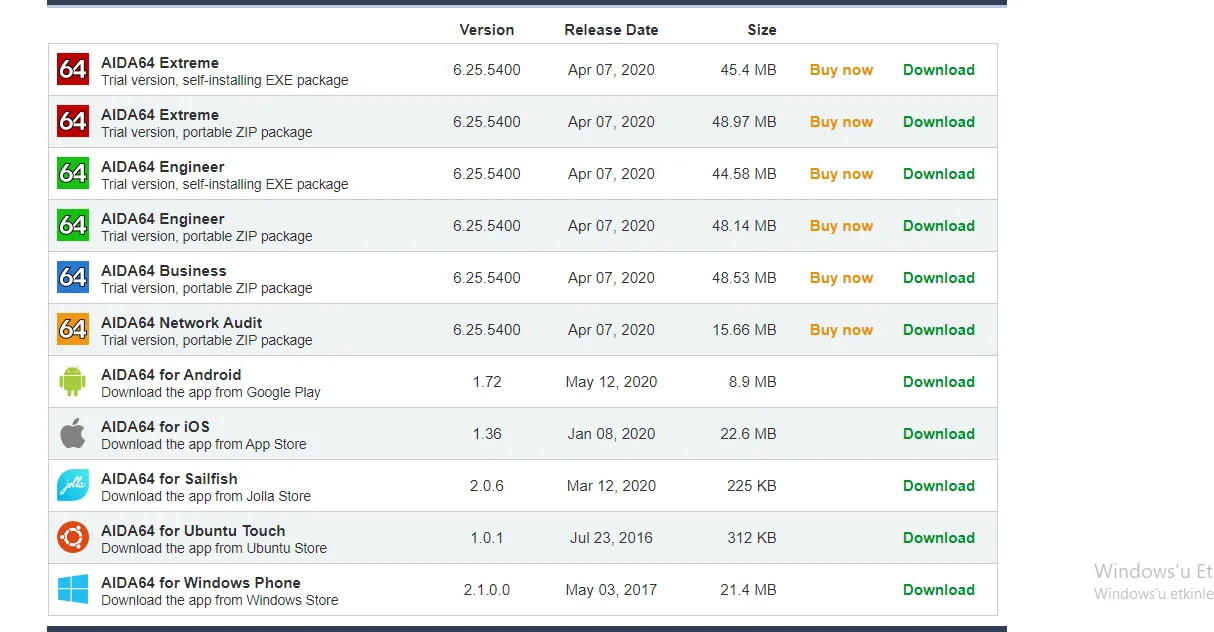The image size is (1214, 632).
Task: Click the Release Date column header
Action: click(x=611, y=30)
